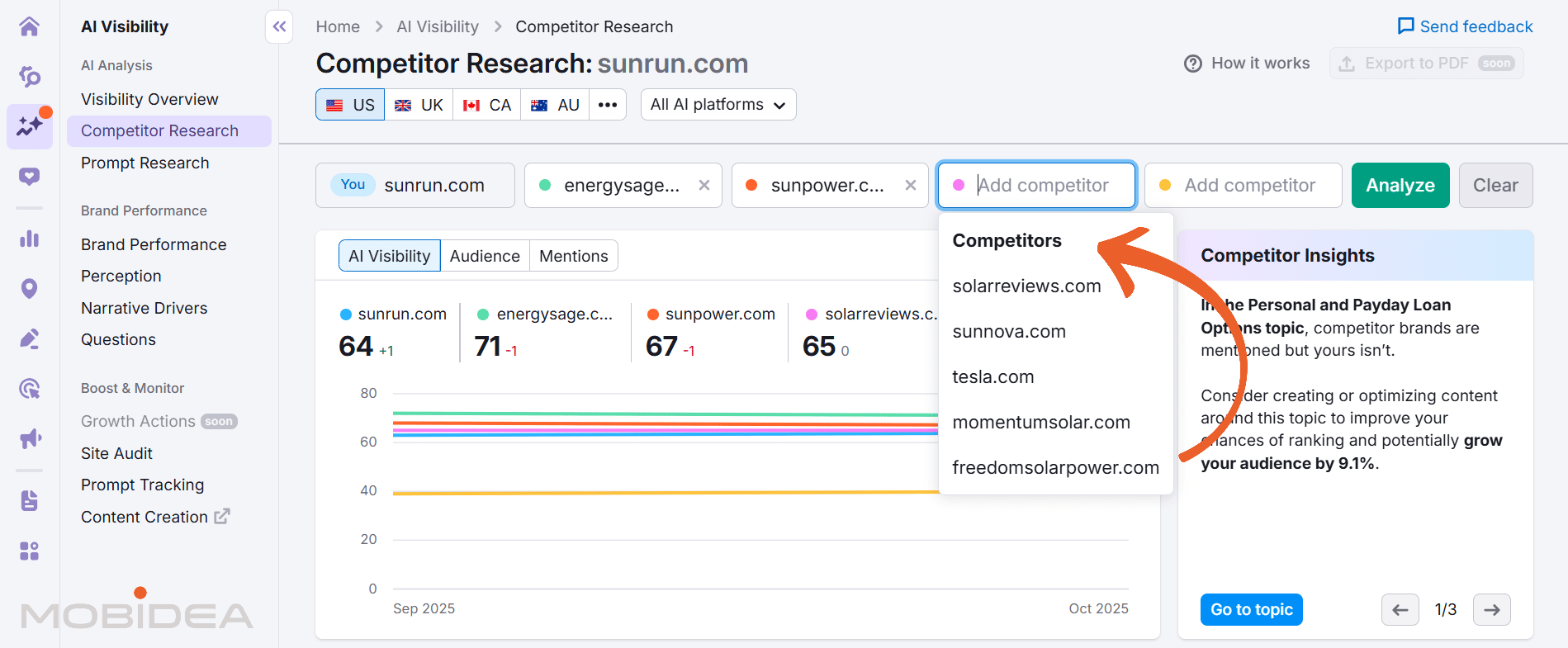
Task: Select the AU country tab
Action: (555, 105)
